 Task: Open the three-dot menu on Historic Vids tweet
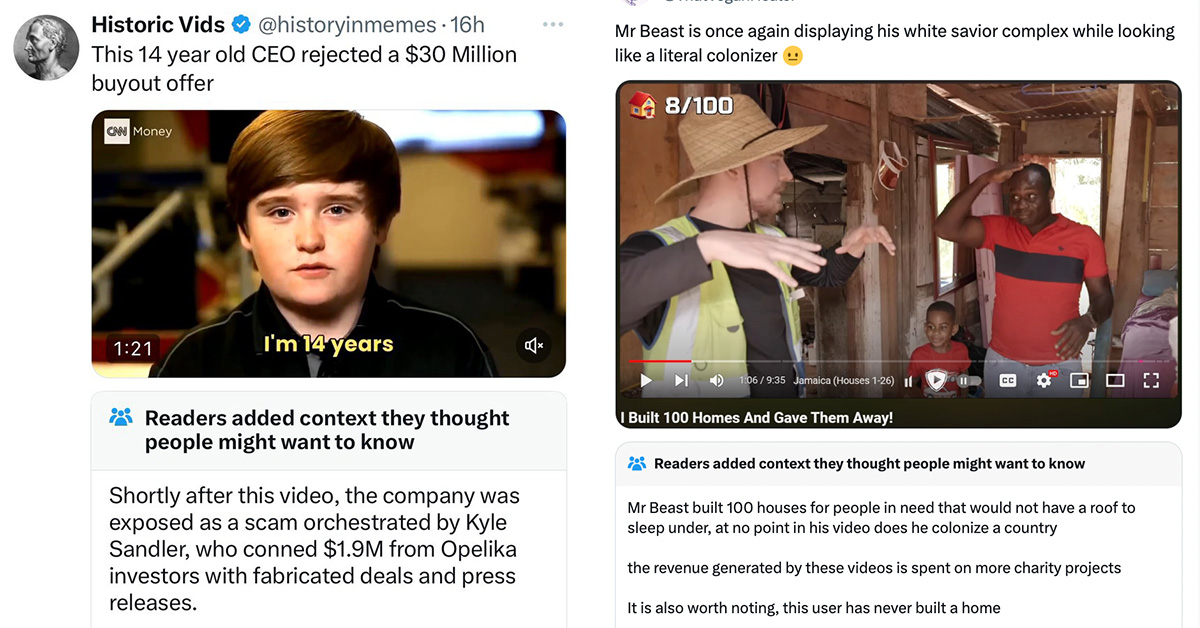[551, 24]
